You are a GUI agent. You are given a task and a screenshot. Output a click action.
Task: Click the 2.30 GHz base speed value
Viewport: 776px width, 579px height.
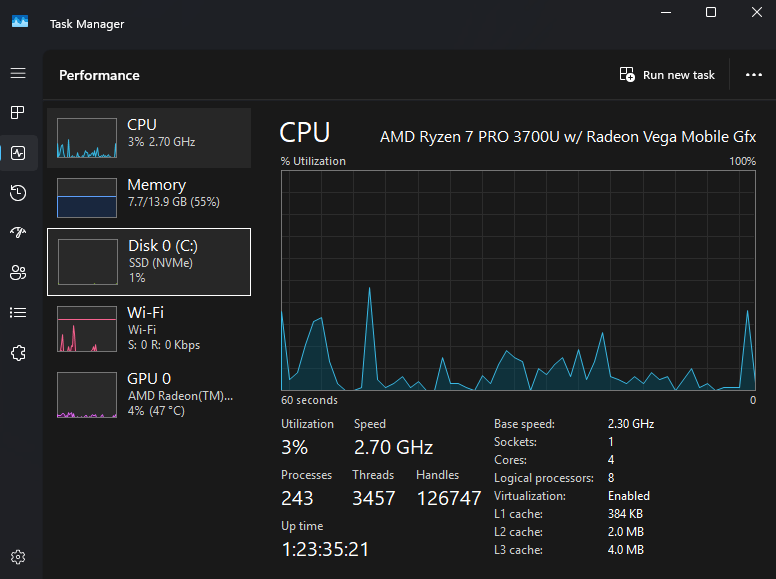pos(631,424)
